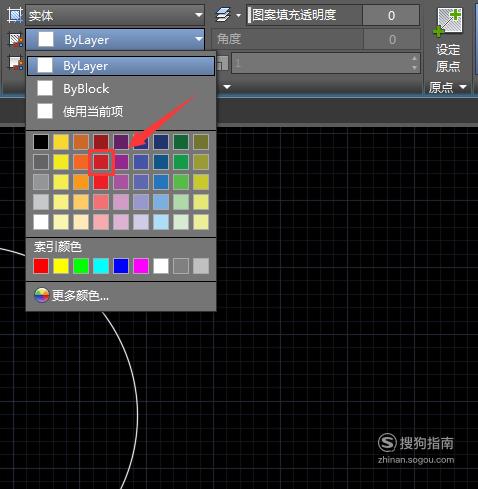Click the hatch type icon beside 实体
The height and width of the screenshot is (489, 478).
pyautogui.click(x=15, y=15)
